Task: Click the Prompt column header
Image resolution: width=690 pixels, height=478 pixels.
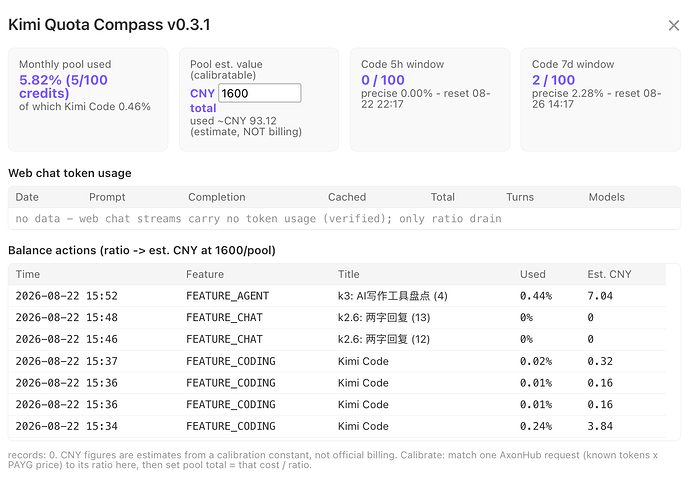Action: click(107, 197)
